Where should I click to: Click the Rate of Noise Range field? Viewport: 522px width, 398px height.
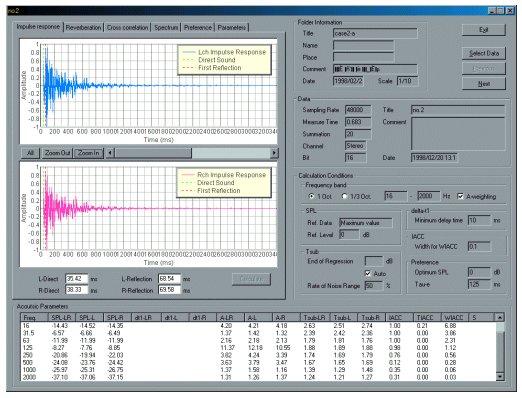pos(374,286)
